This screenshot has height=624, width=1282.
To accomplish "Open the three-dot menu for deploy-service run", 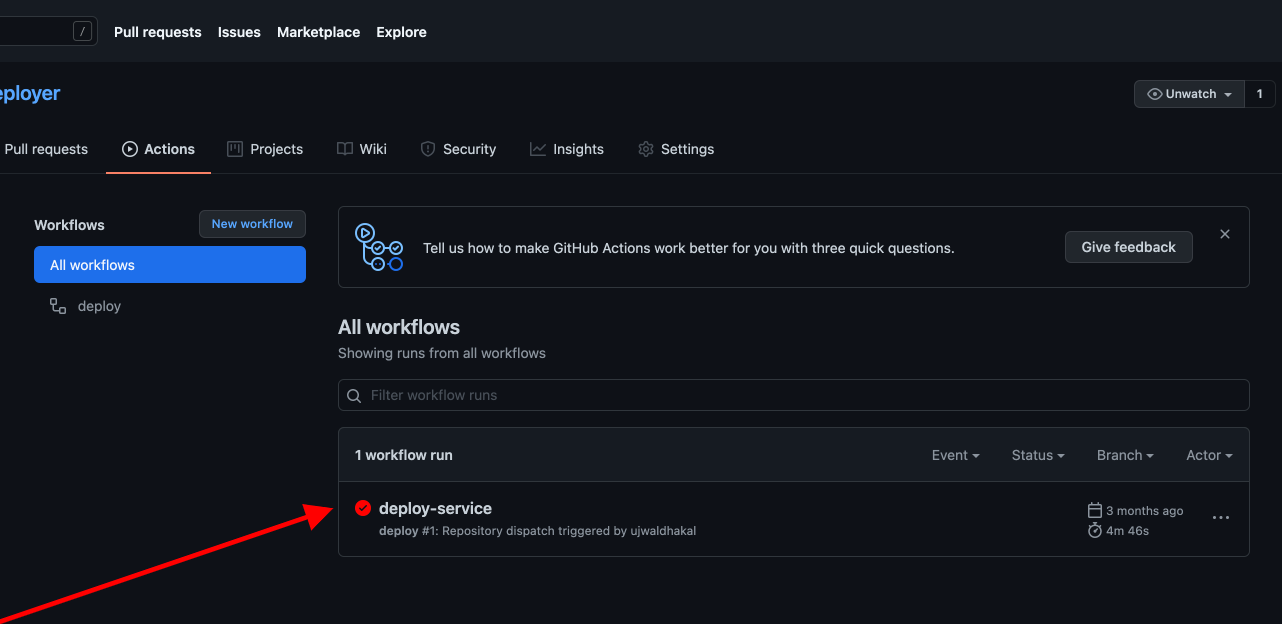I will click(1220, 518).
